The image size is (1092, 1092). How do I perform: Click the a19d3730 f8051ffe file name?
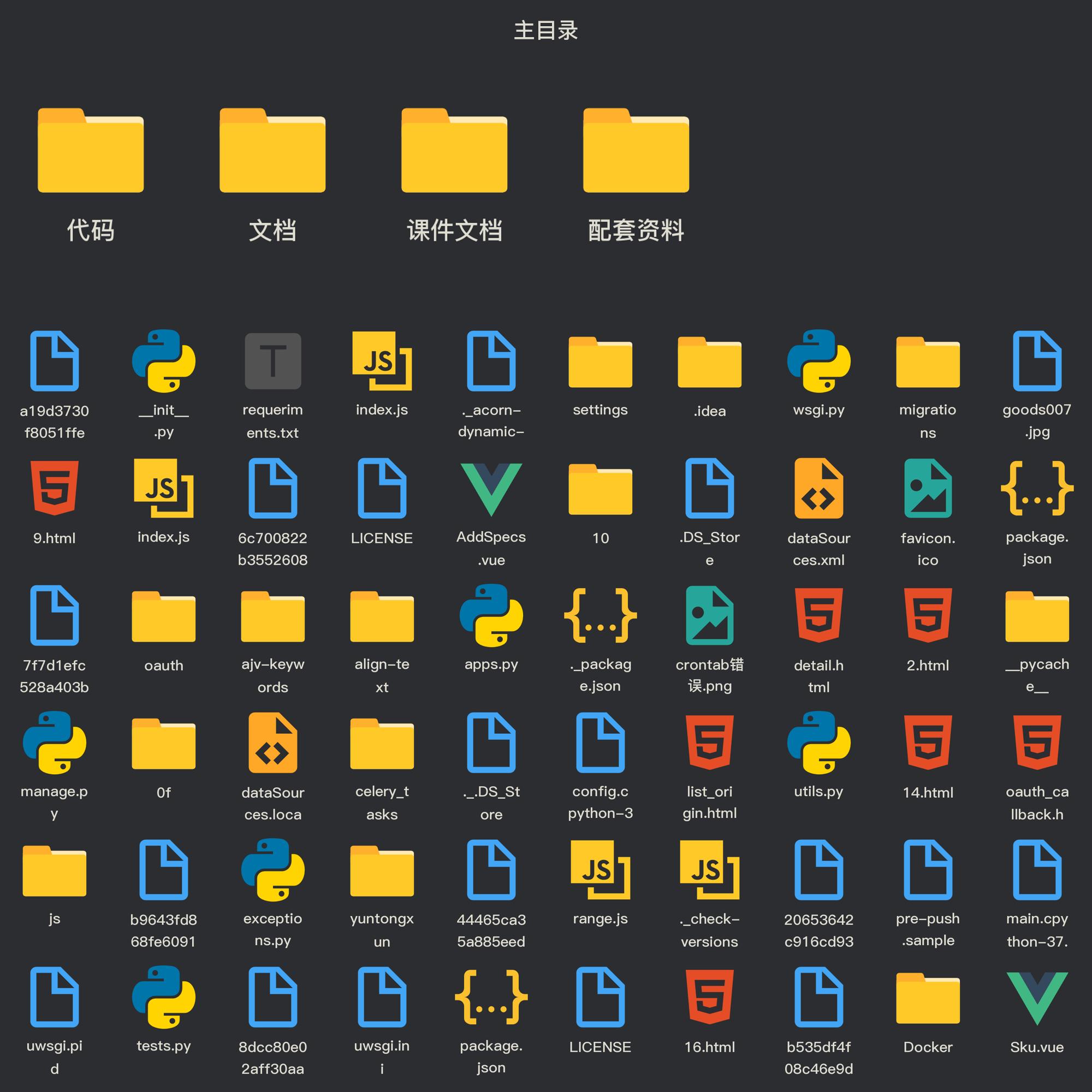[x=55, y=422]
